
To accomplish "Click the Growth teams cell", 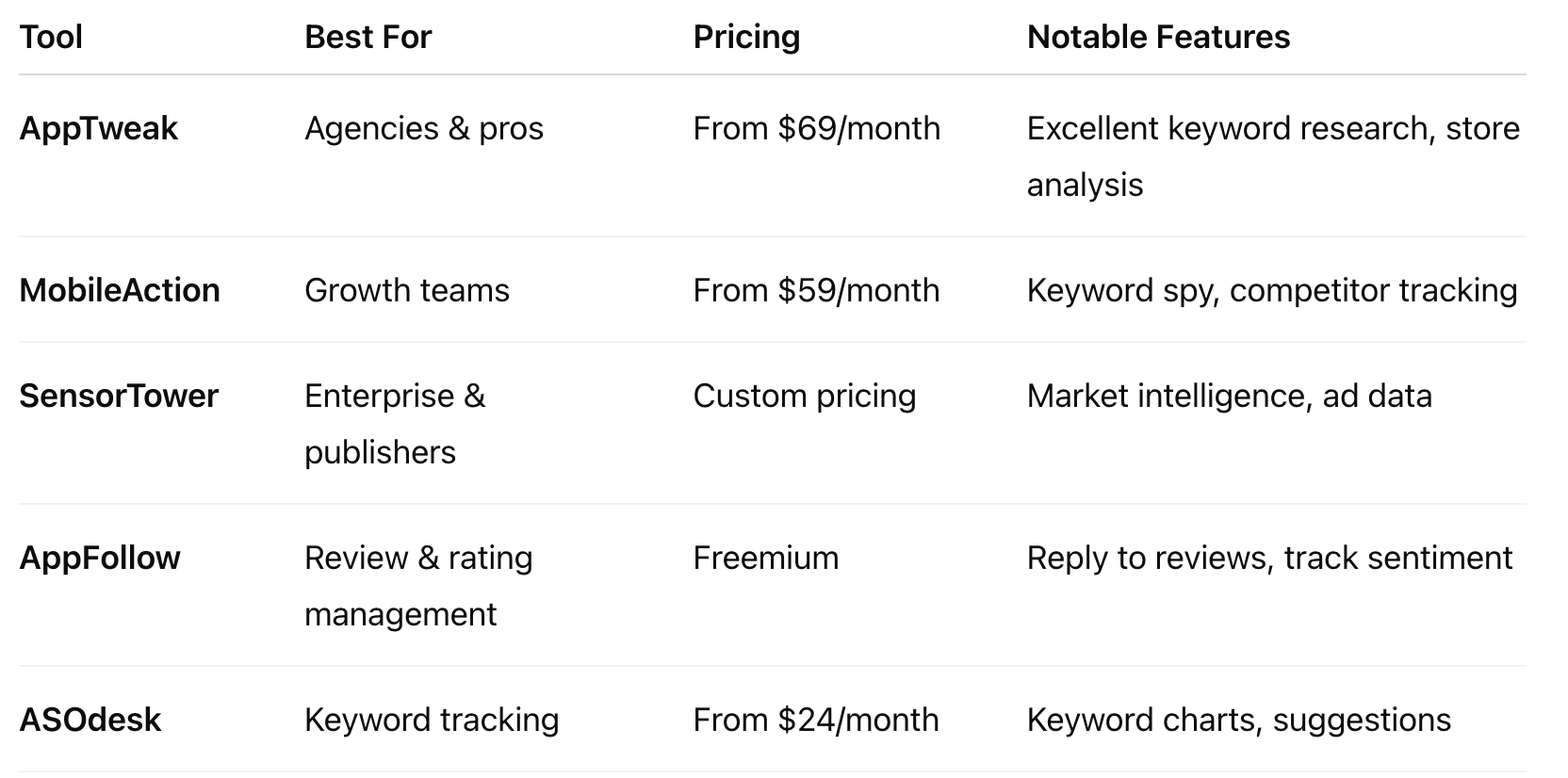I will 407,290.
